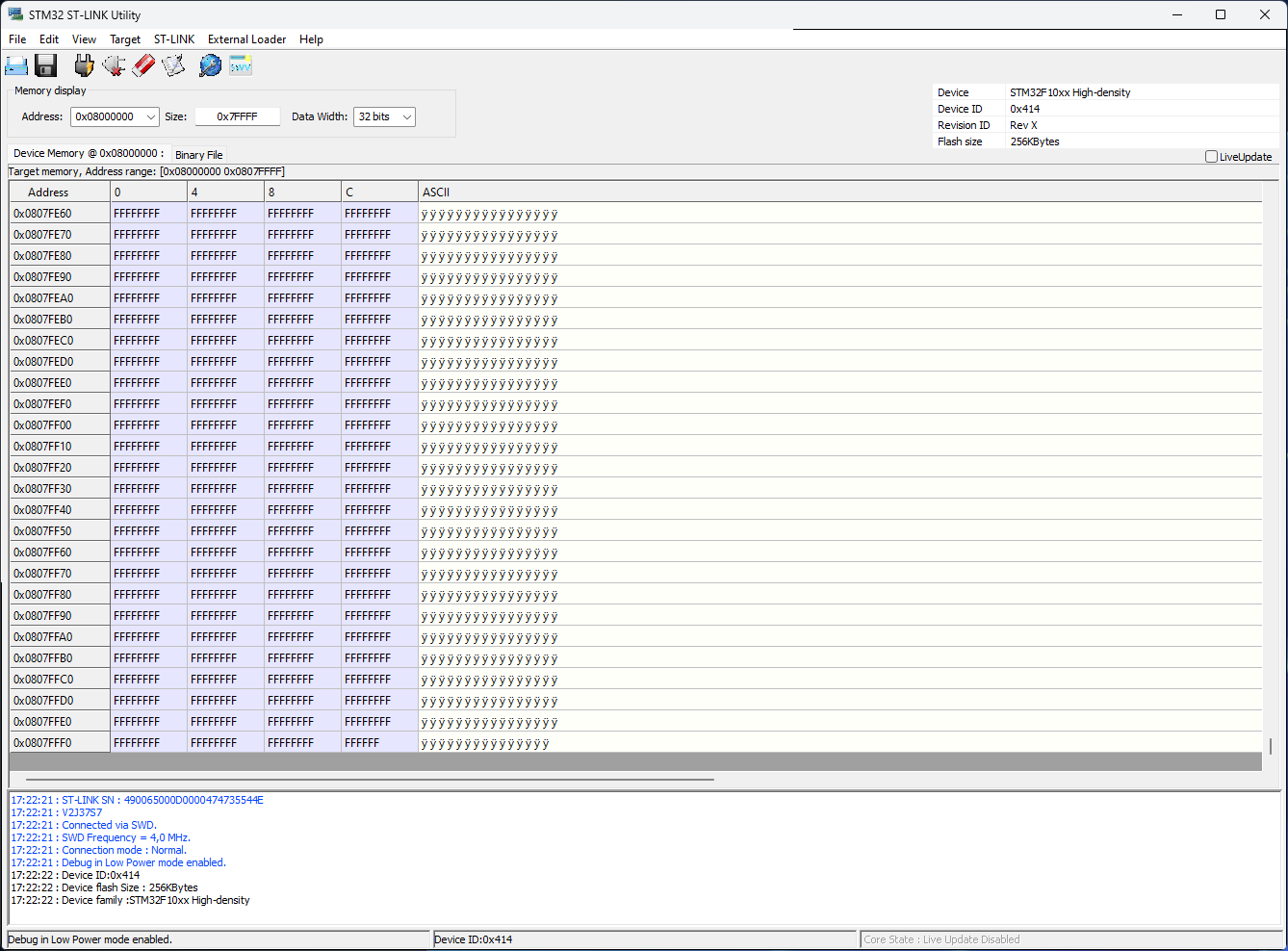Open the View menu

coord(84,39)
